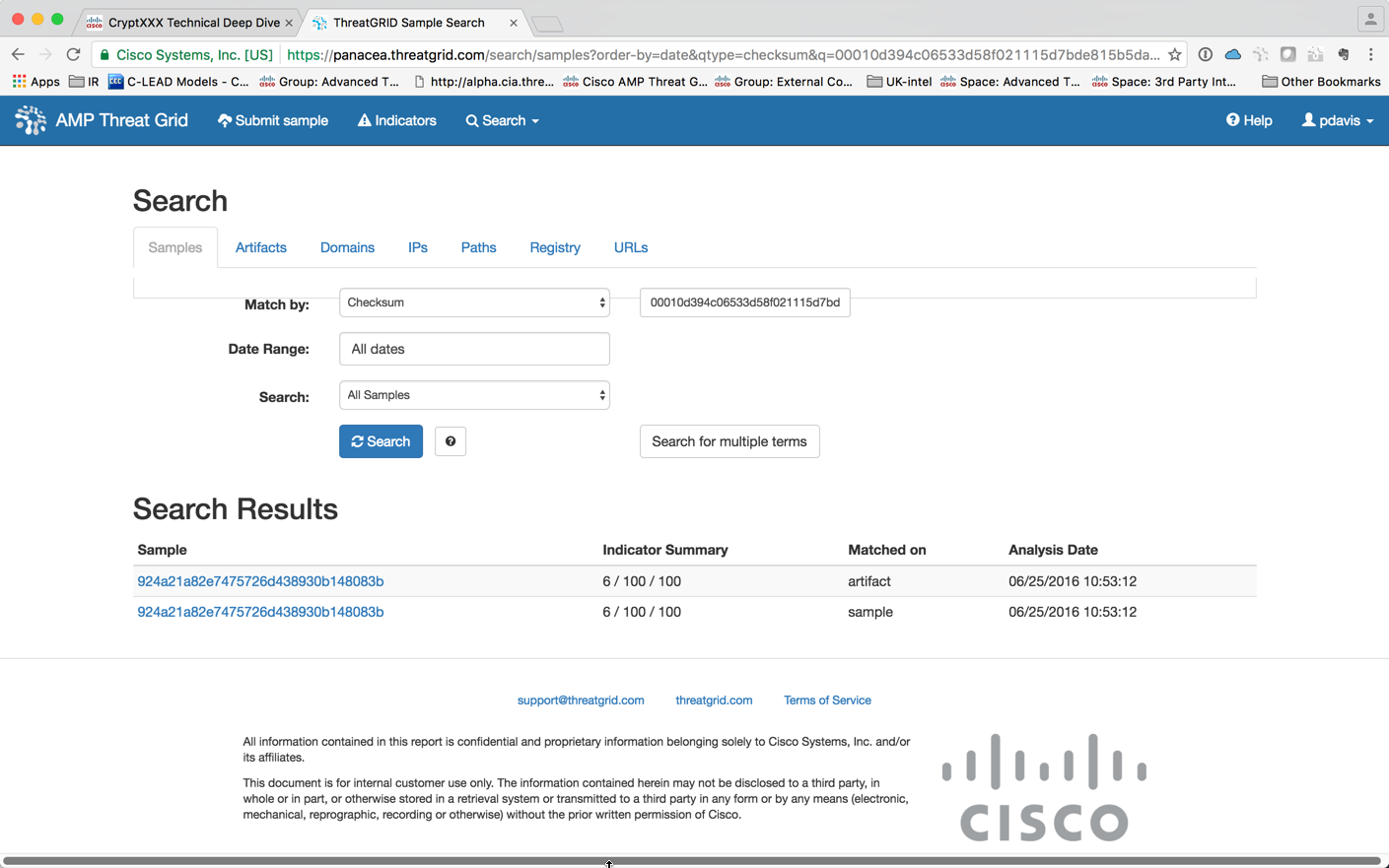Visit the threatgrid.com footer link
This screenshot has width=1389, height=868.
(714, 701)
